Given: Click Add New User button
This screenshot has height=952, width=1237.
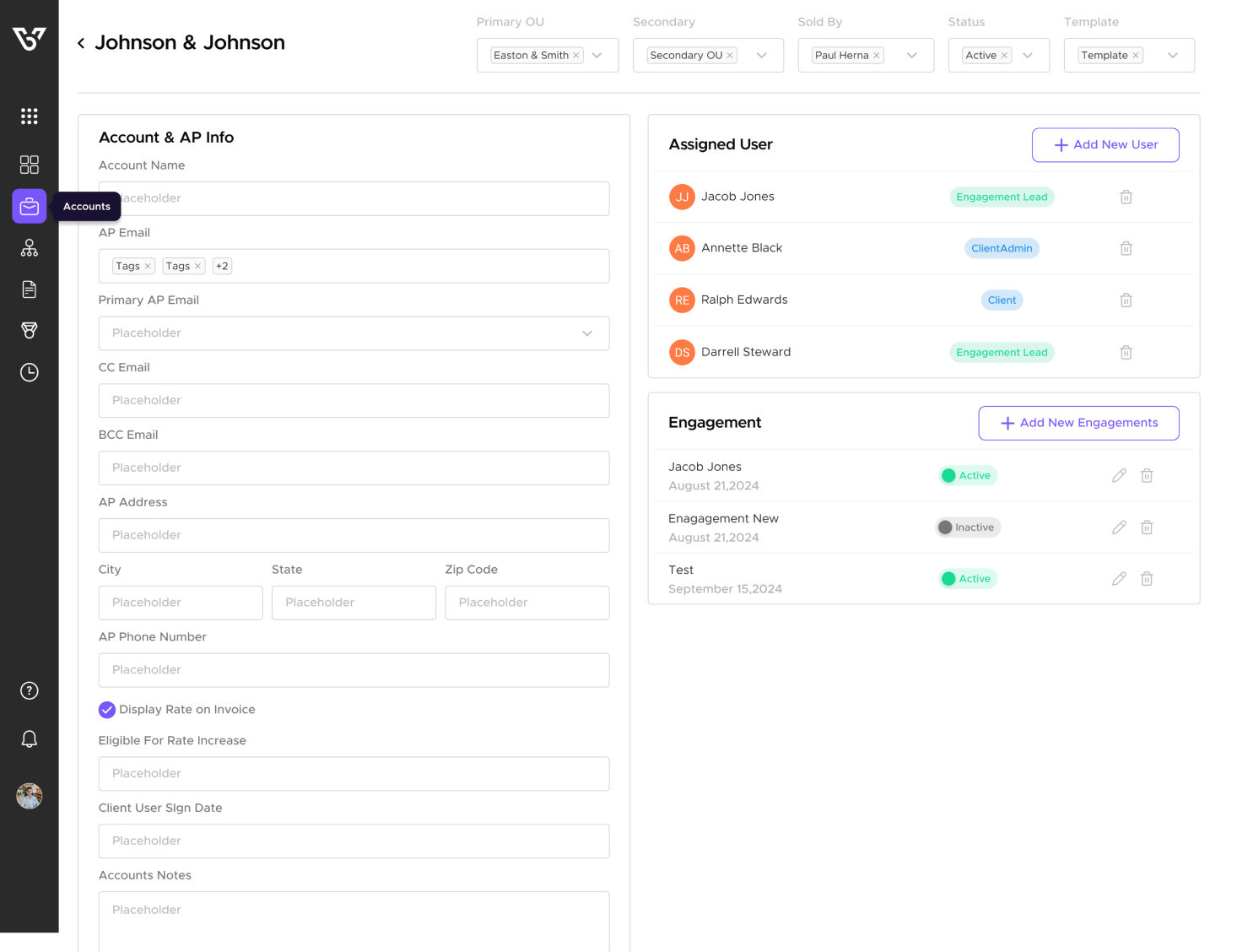Looking at the screenshot, I should click(x=1105, y=145).
